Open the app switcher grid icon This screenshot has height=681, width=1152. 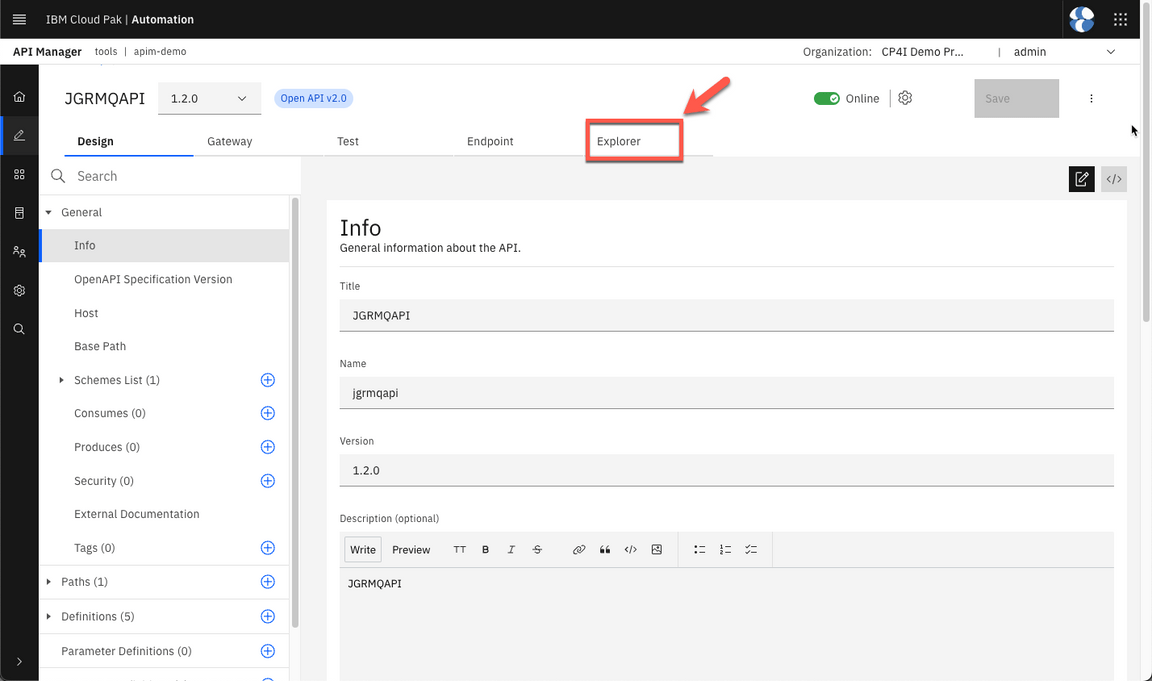click(x=1120, y=19)
